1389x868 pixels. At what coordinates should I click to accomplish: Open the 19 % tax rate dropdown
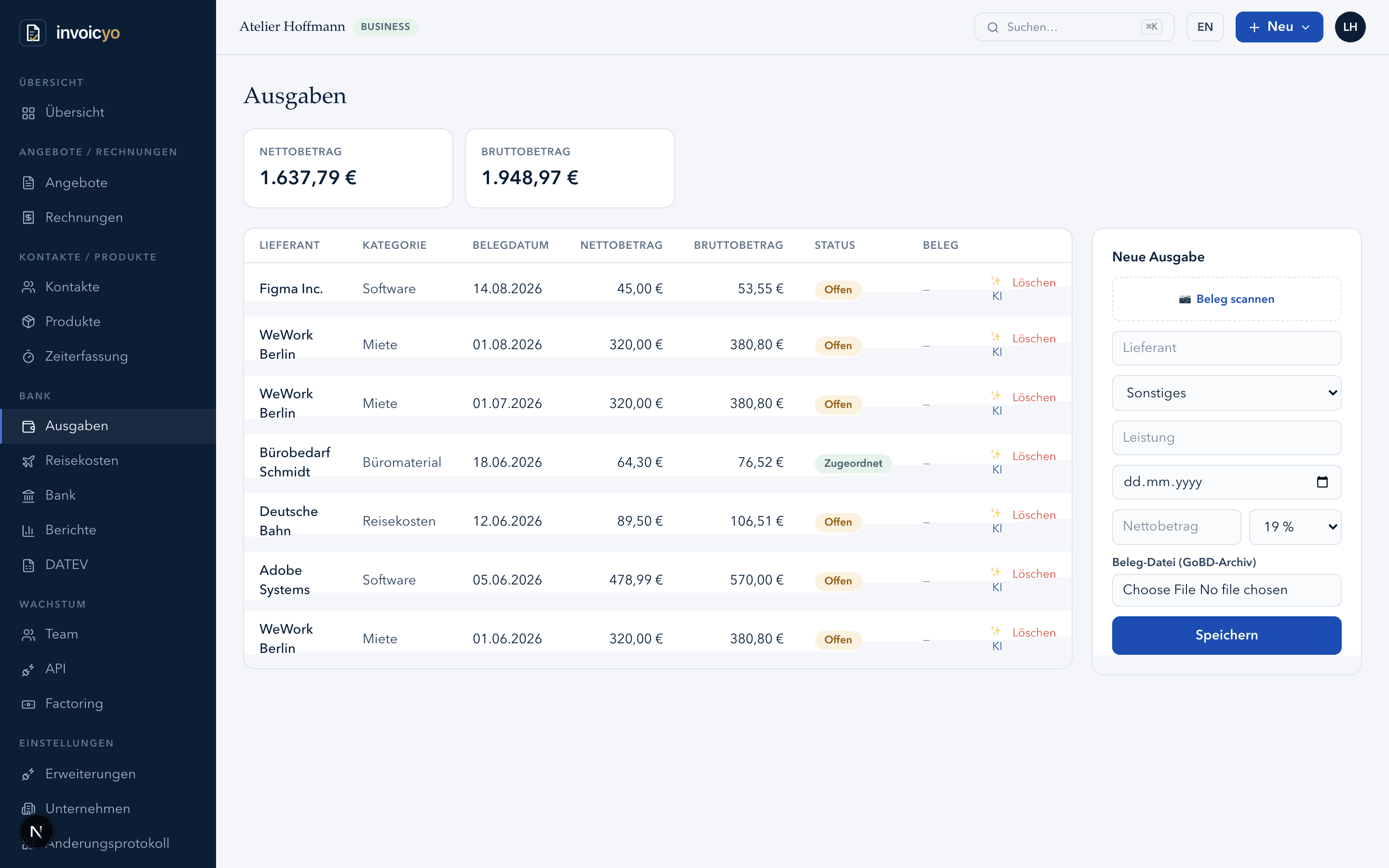(x=1295, y=527)
